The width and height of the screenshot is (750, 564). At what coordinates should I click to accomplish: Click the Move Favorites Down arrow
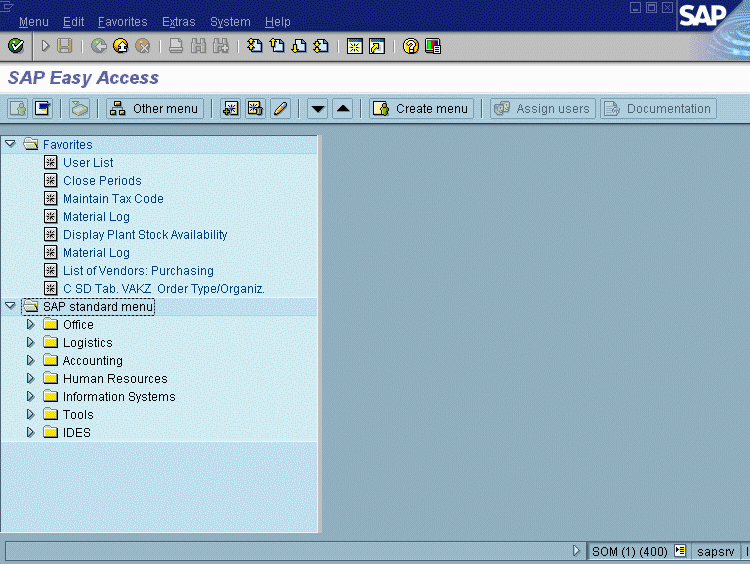tap(318, 109)
